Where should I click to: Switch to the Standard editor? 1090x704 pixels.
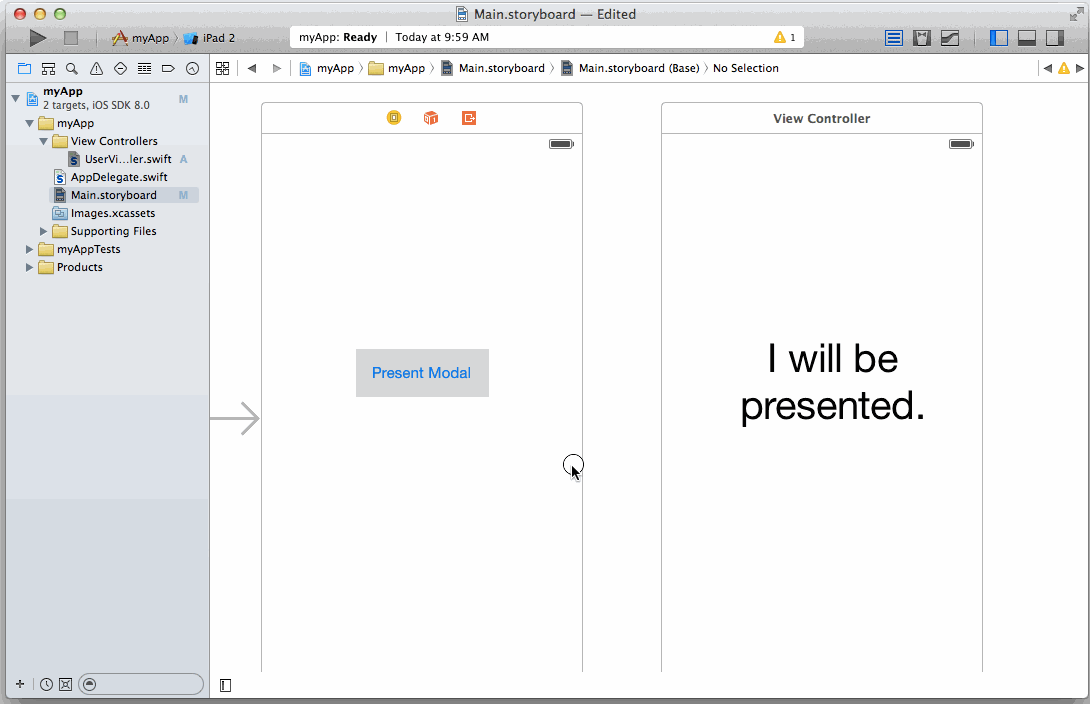894,38
